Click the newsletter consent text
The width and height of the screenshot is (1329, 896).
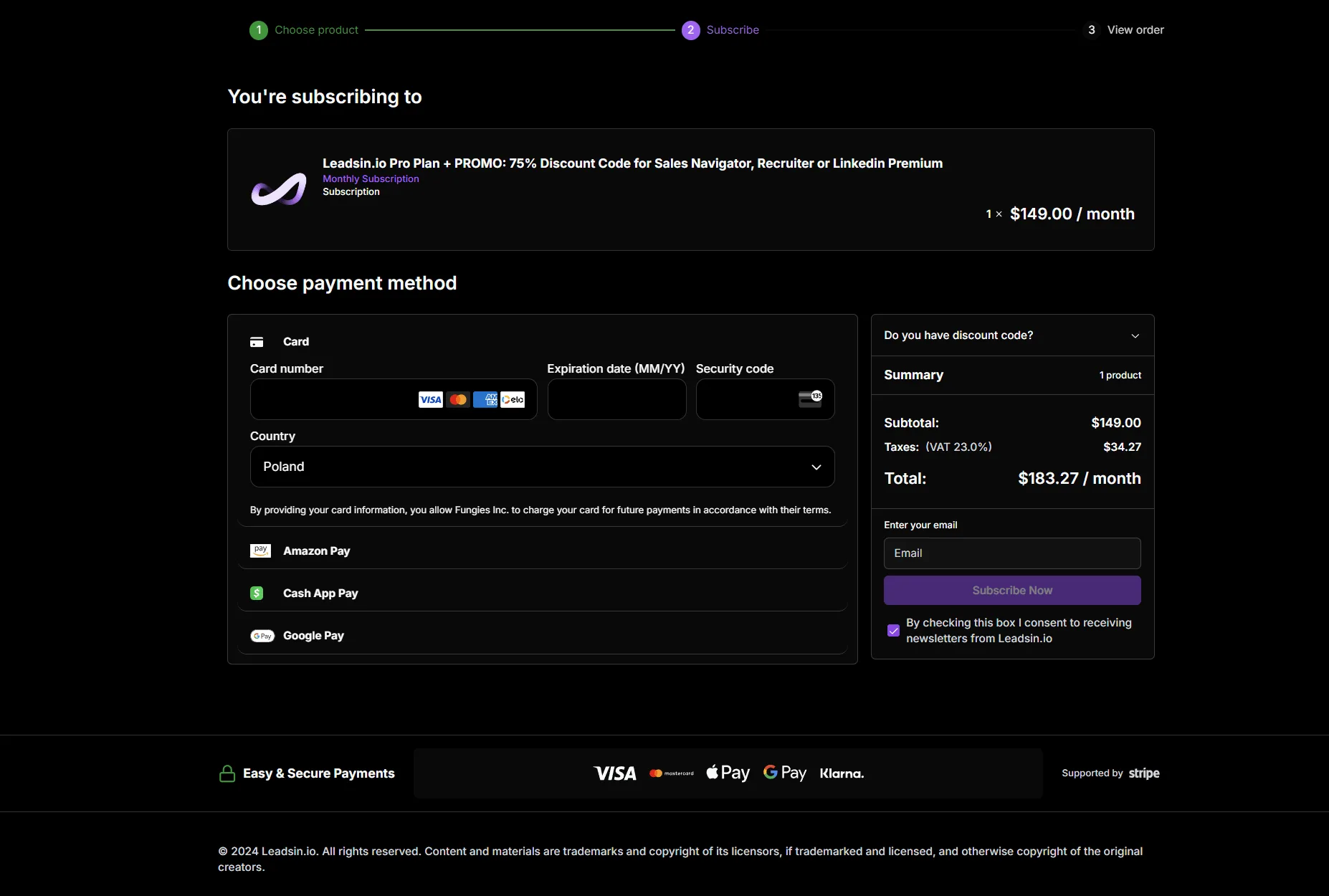[x=1019, y=631]
